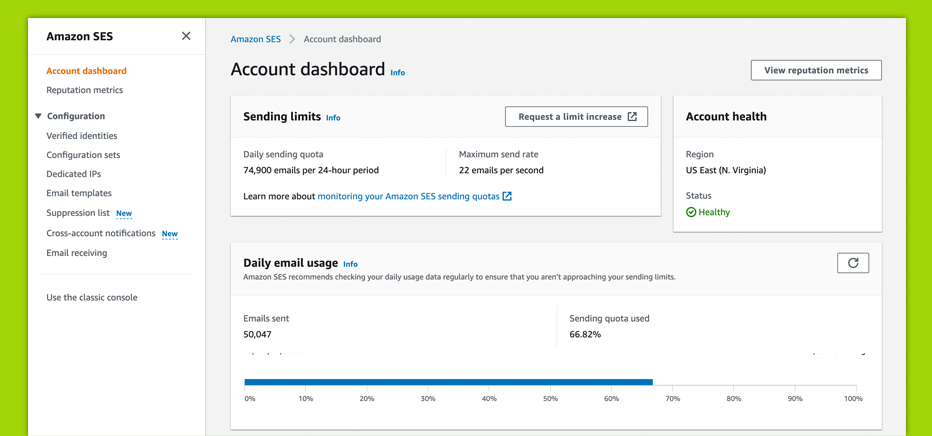Click the breadcrumb chevron separator
932x436 pixels.
coord(292,39)
